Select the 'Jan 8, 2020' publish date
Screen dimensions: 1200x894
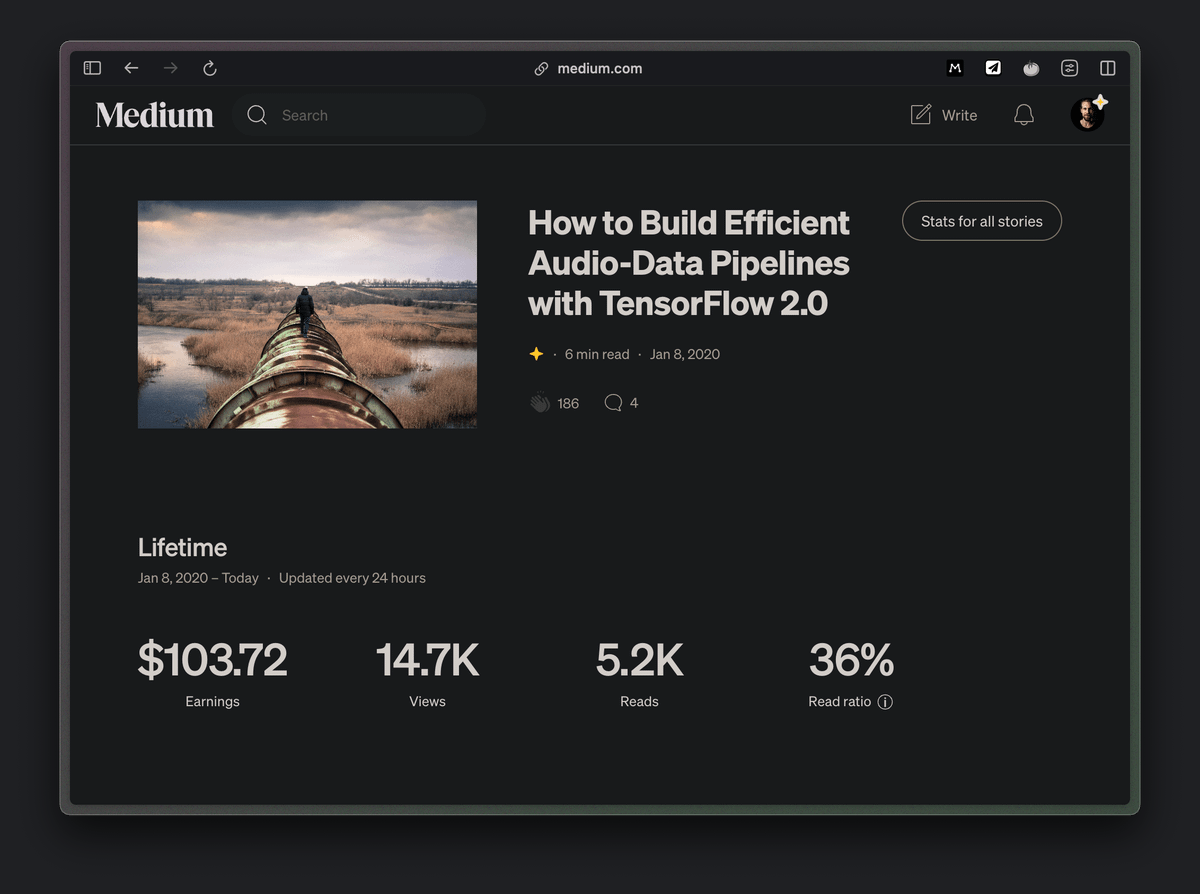click(x=685, y=354)
